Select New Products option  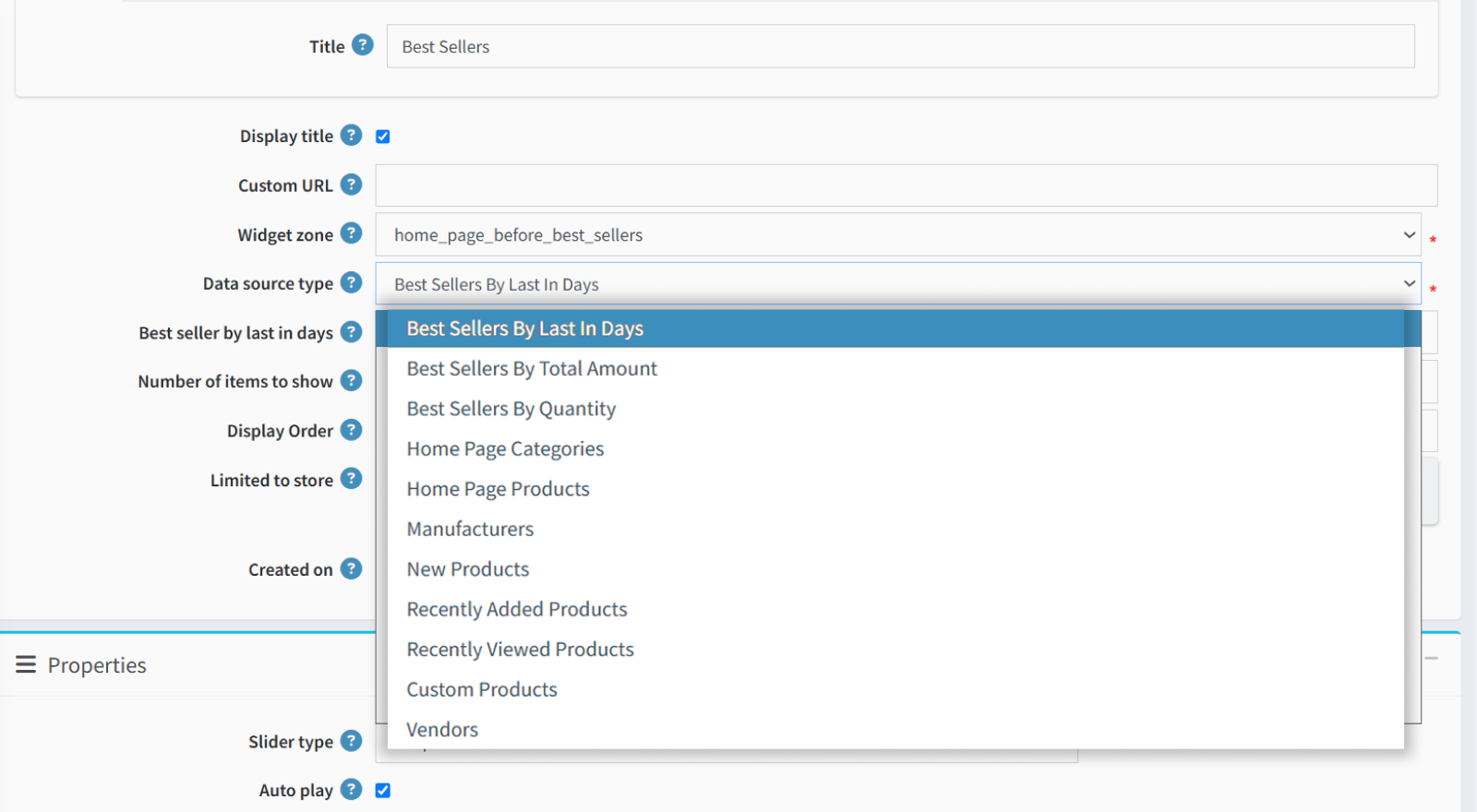click(895, 569)
